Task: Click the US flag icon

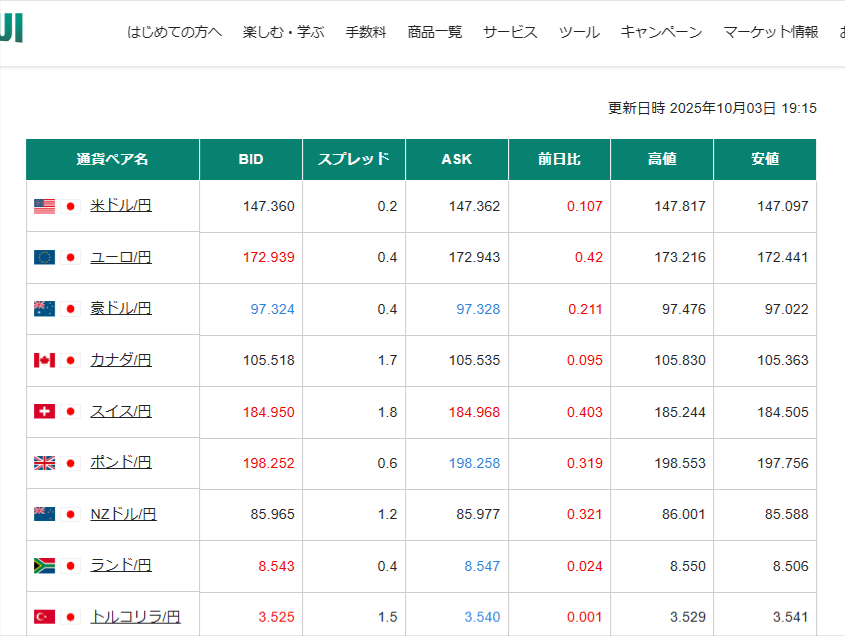Action: [44, 206]
